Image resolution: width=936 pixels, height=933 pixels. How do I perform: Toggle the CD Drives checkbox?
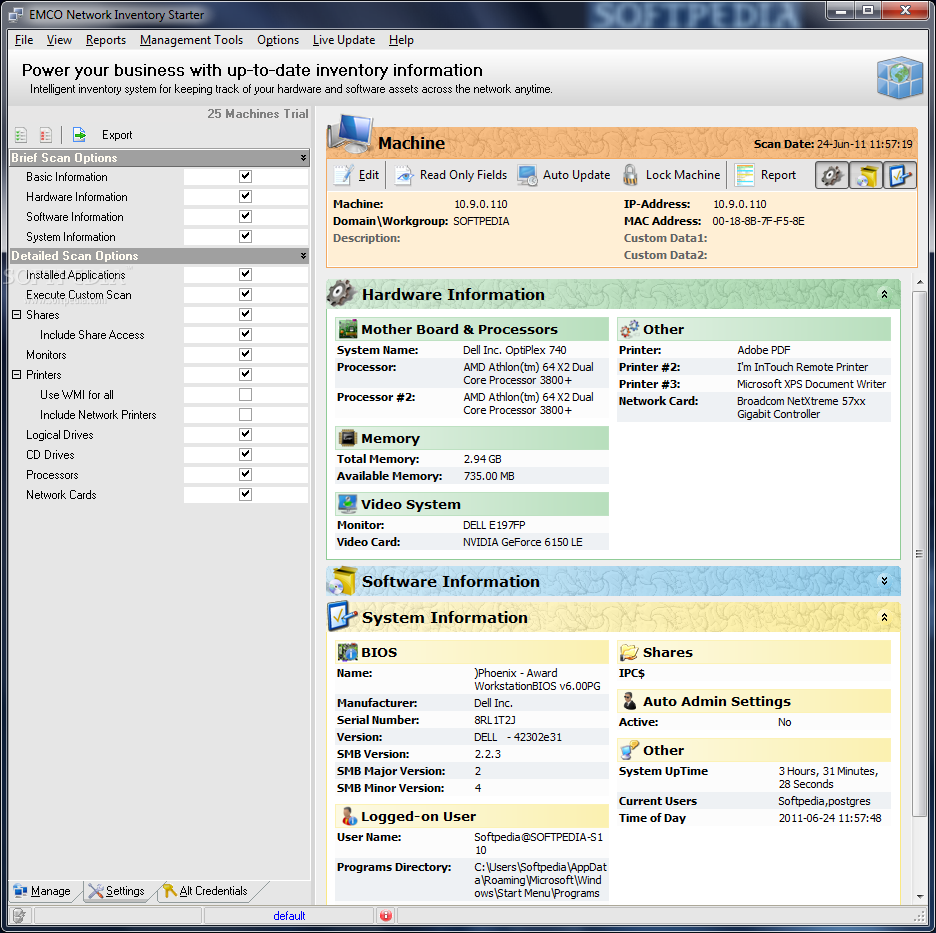coord(245,454)
